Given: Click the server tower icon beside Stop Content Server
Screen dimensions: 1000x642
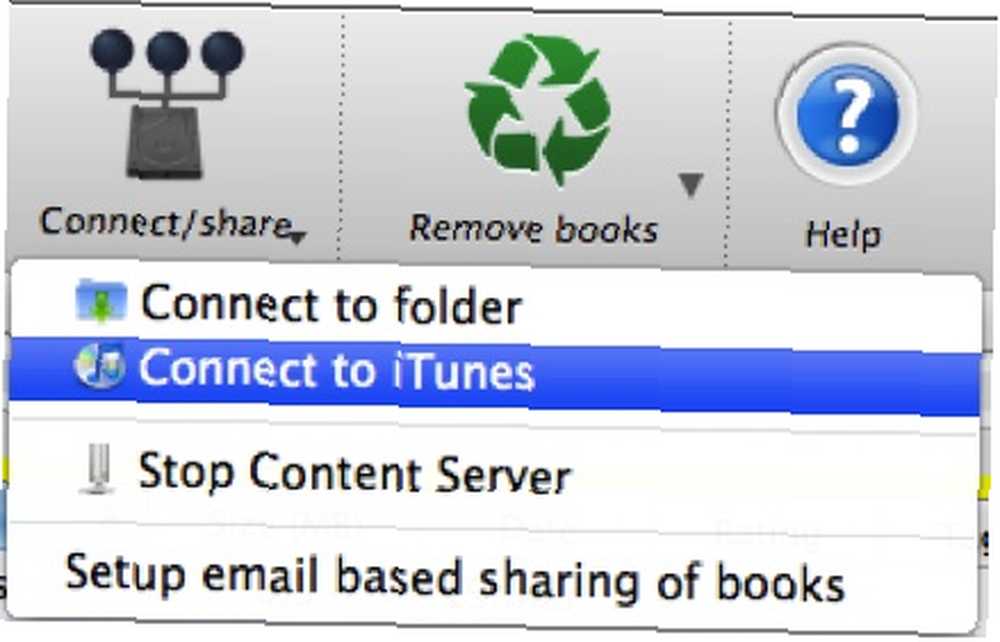Looking at the screenshot, I should coord(98,470).
